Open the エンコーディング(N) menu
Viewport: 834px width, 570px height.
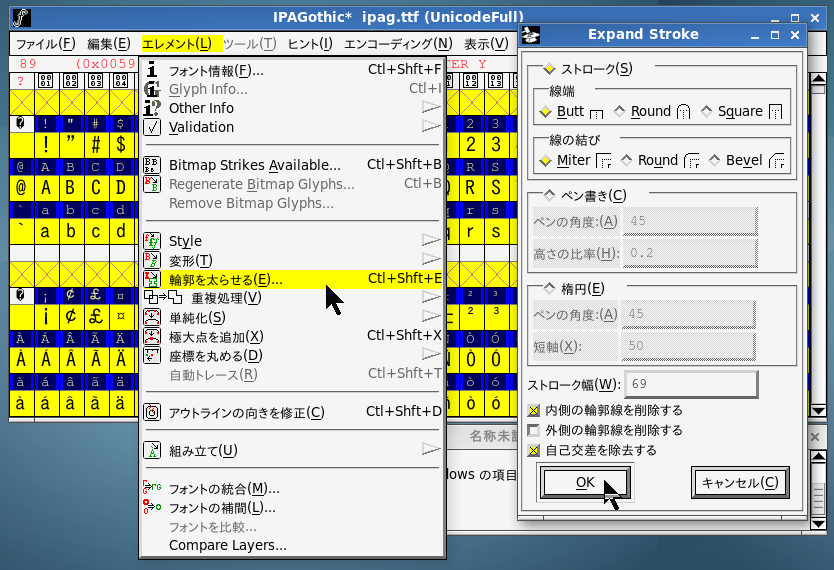point(398,44)
